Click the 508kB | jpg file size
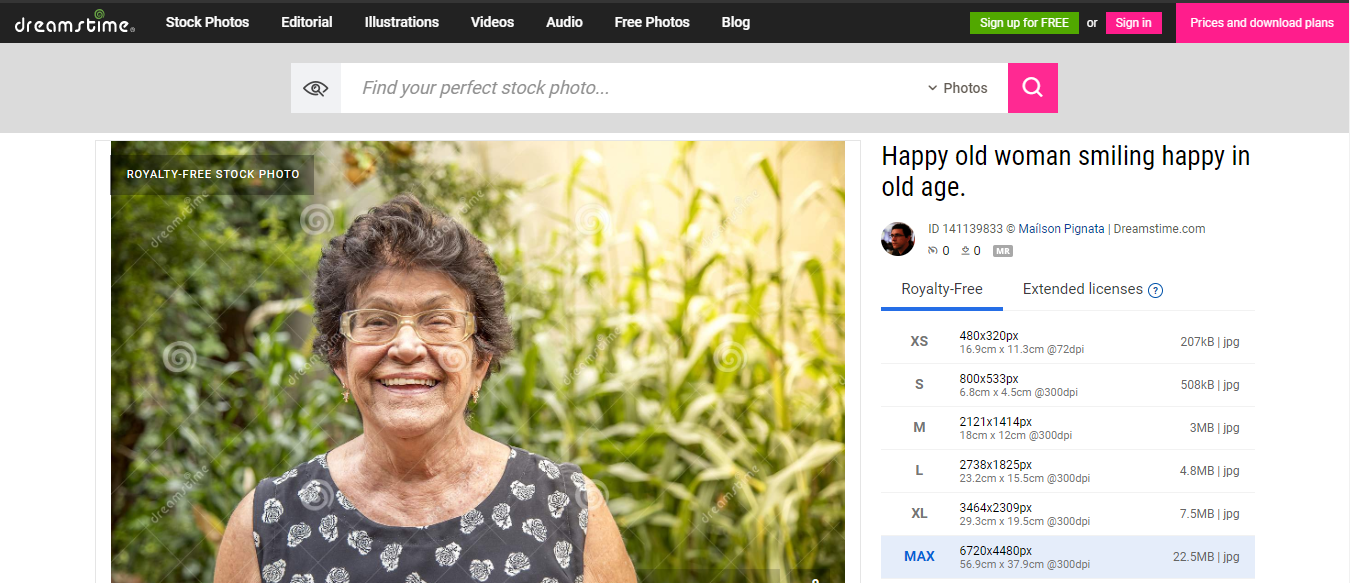The height and width of the screenshot is (583, 1350). [1210, 385]
